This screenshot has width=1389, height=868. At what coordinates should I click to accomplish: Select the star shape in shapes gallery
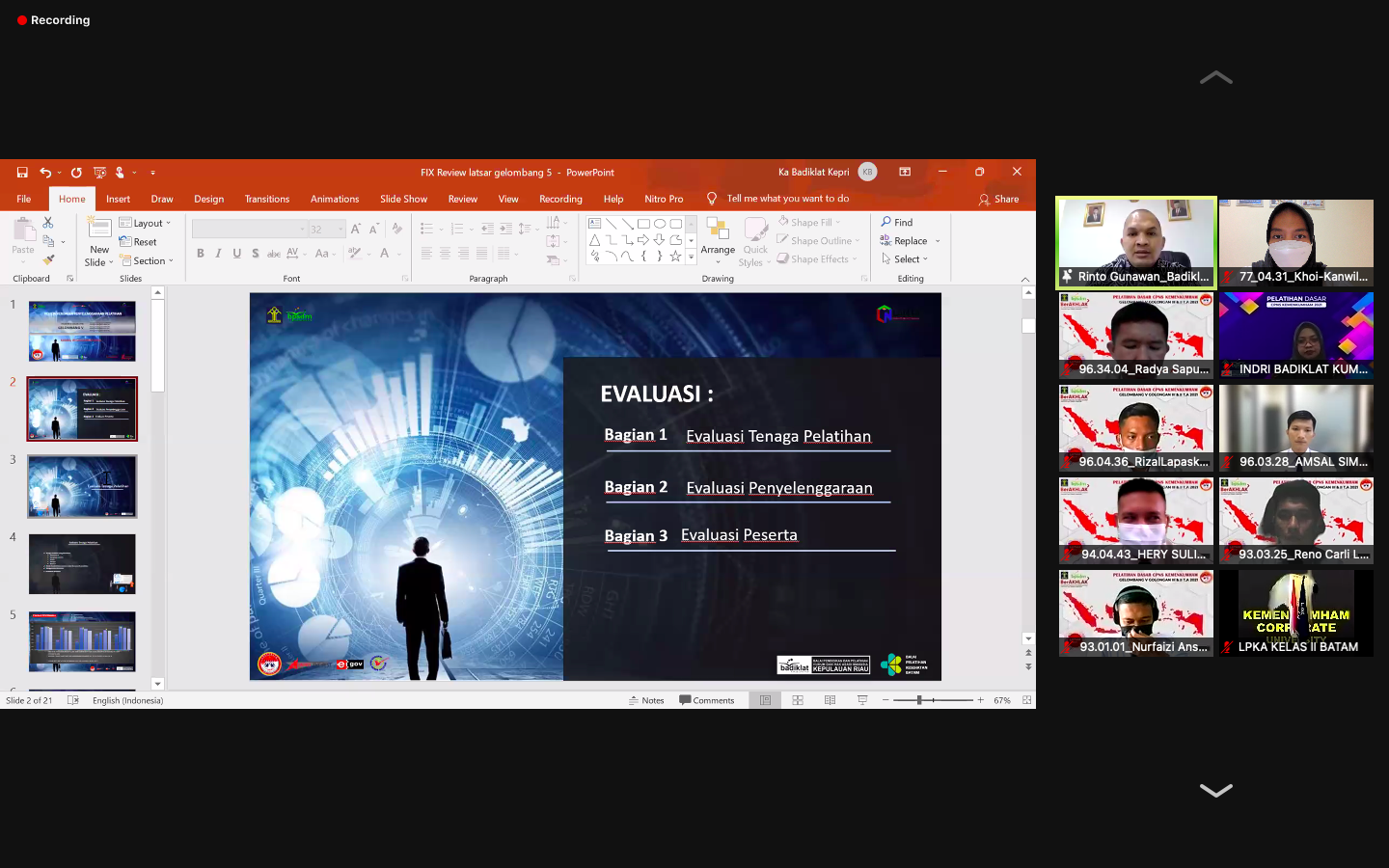coord(675,257)
